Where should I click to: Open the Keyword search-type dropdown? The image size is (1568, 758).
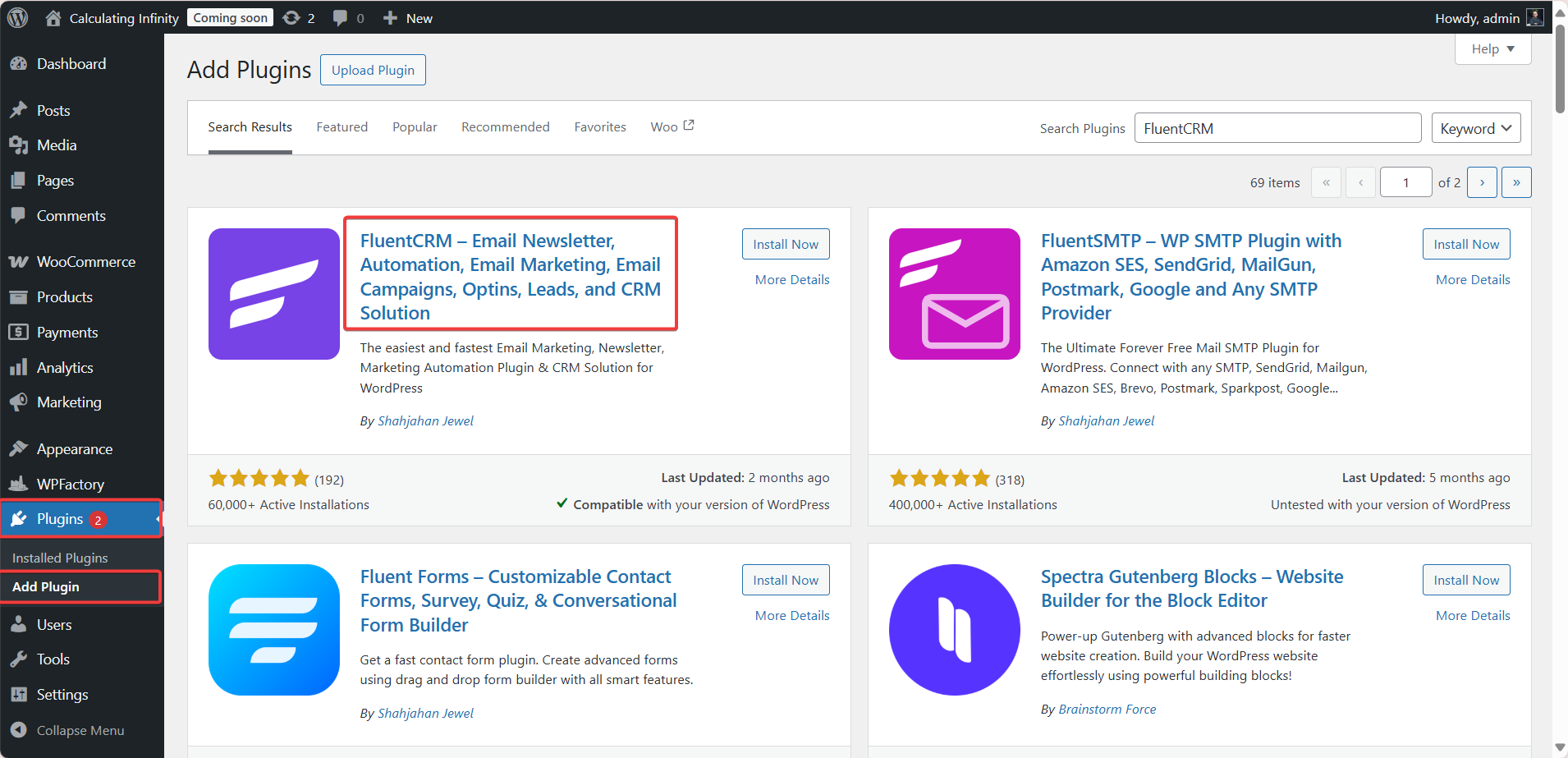click(1475, 128)
